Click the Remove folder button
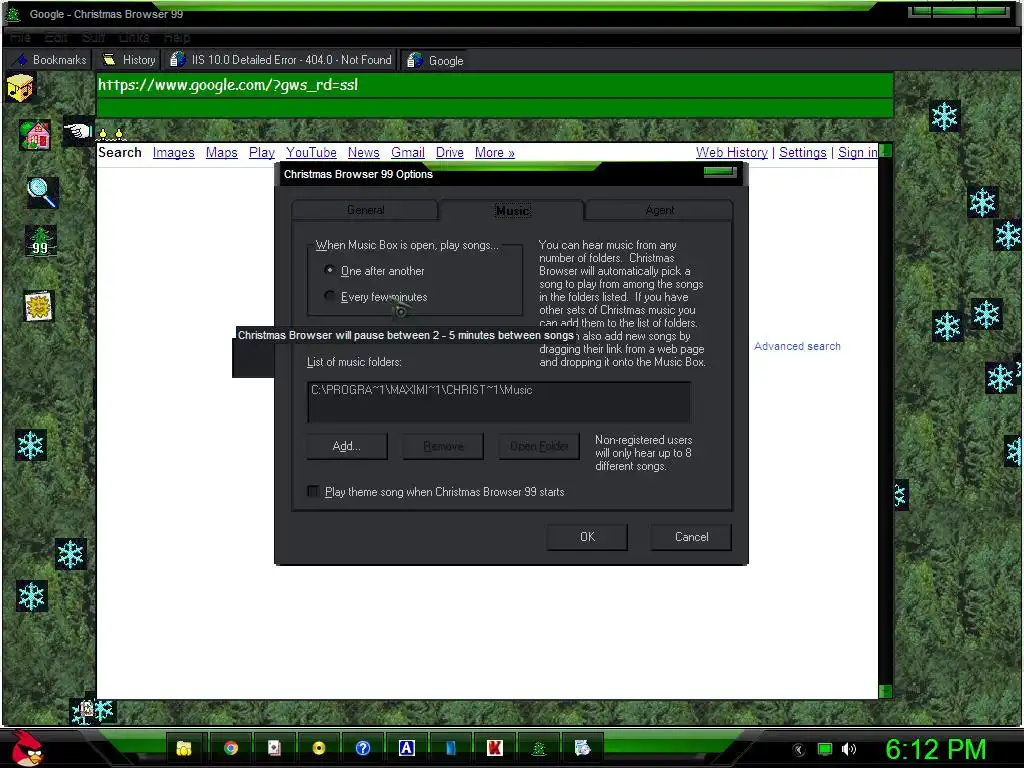This screenshot has width=1024, height=768. coord(443,446)
